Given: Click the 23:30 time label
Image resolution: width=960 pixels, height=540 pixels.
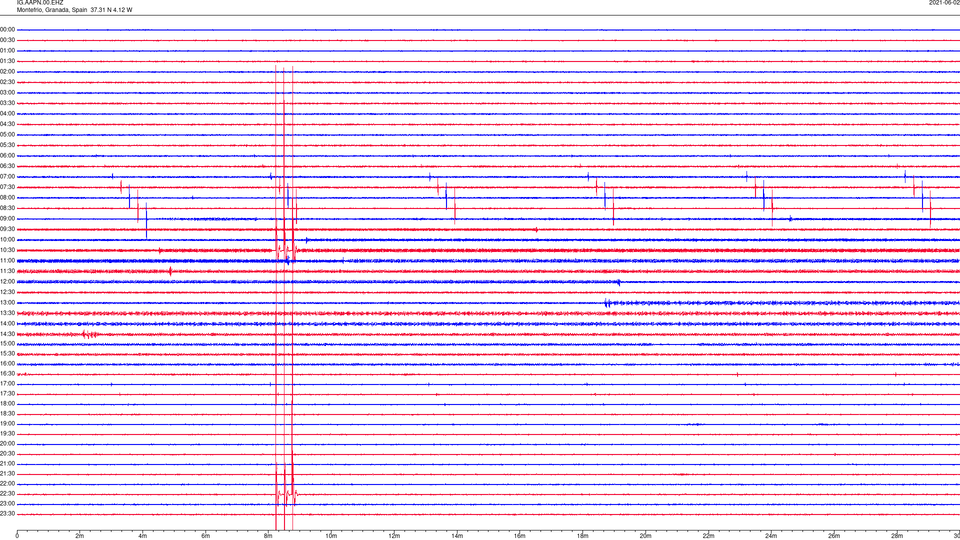Looking at the screenshot, I should pyautogui.click(x=7, y=514).
